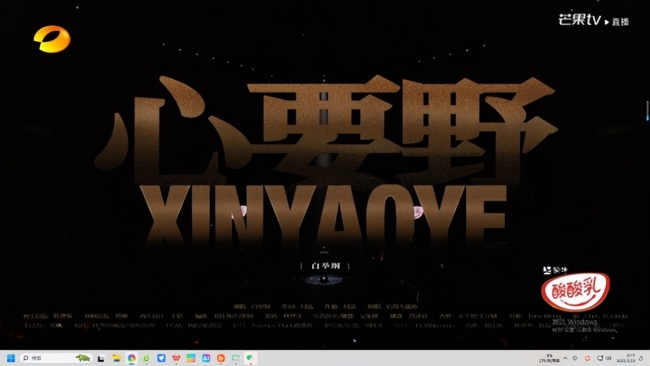Viewport: 650px width, 366px height.
Task: Open volume control in the tray
Action: point(608,358)
